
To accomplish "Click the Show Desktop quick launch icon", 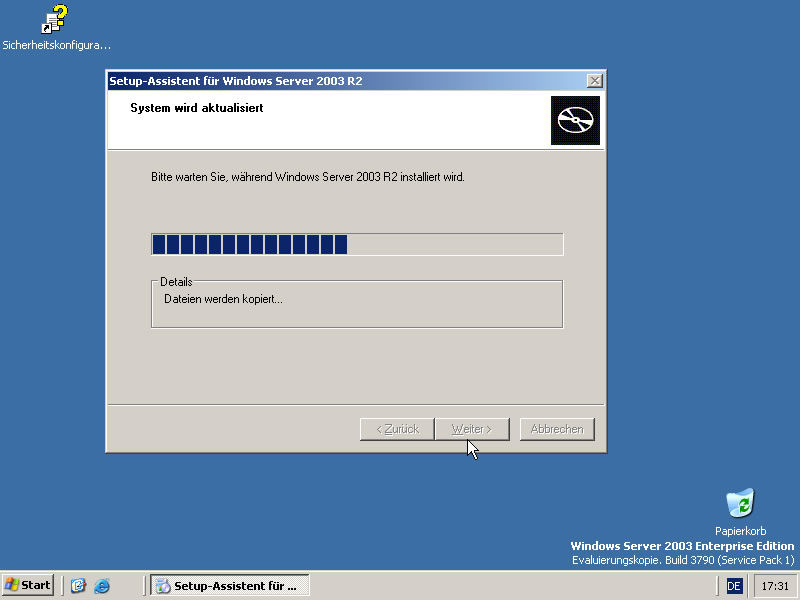I will (x=79, y=585).
